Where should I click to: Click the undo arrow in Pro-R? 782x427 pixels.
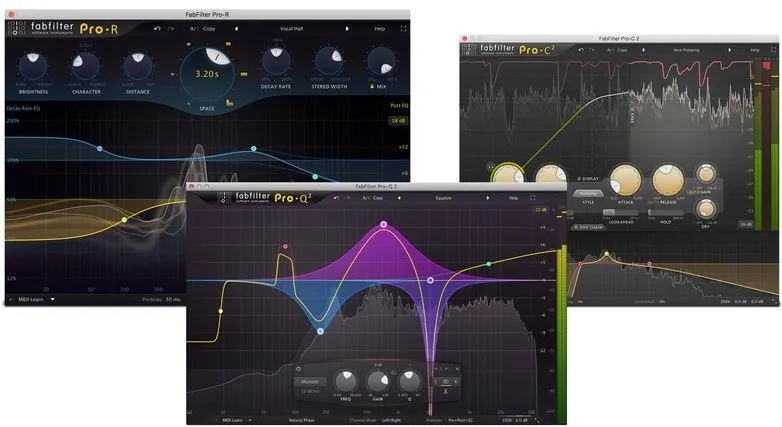(157, 28)
